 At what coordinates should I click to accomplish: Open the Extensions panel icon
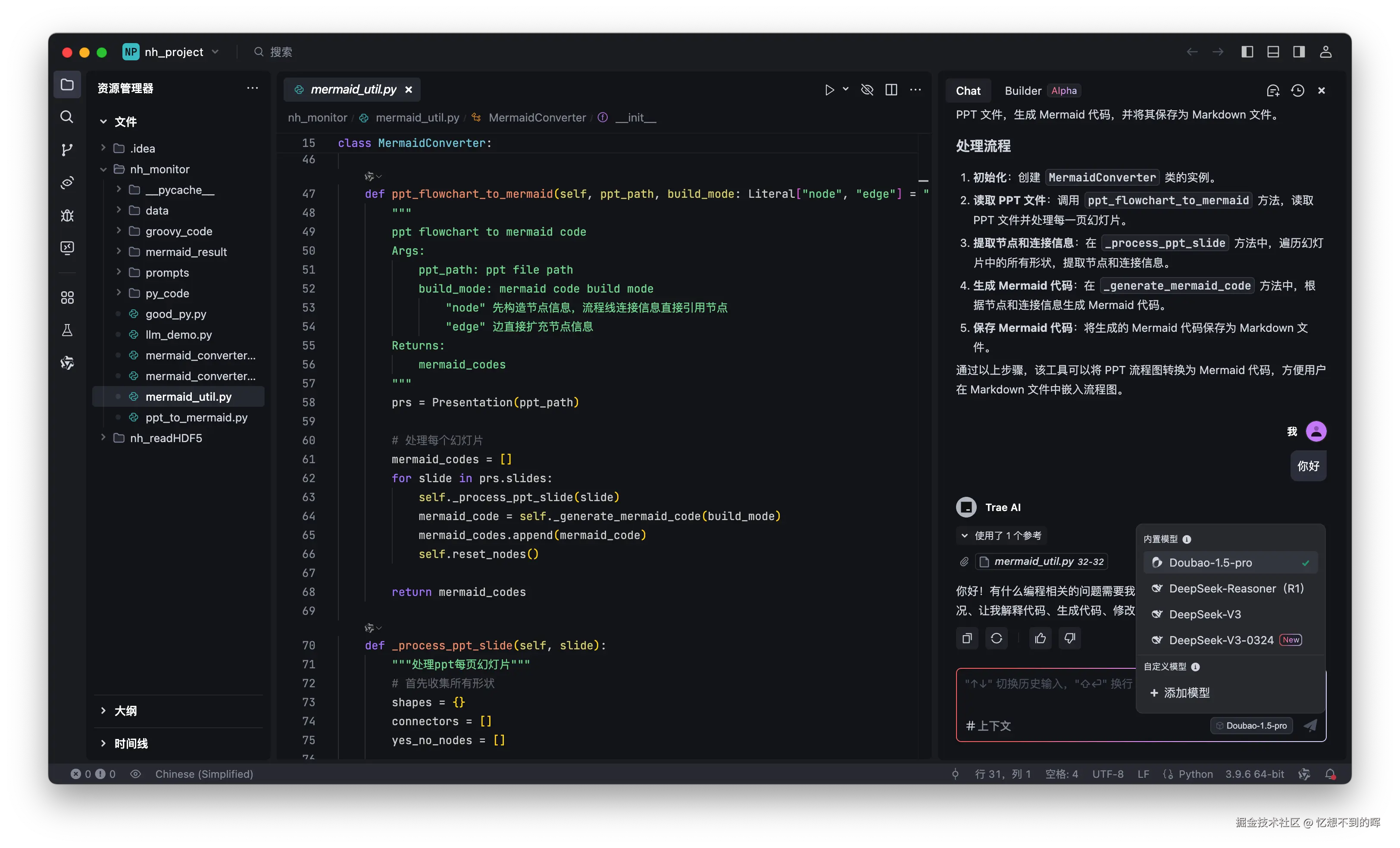(67, 297)
